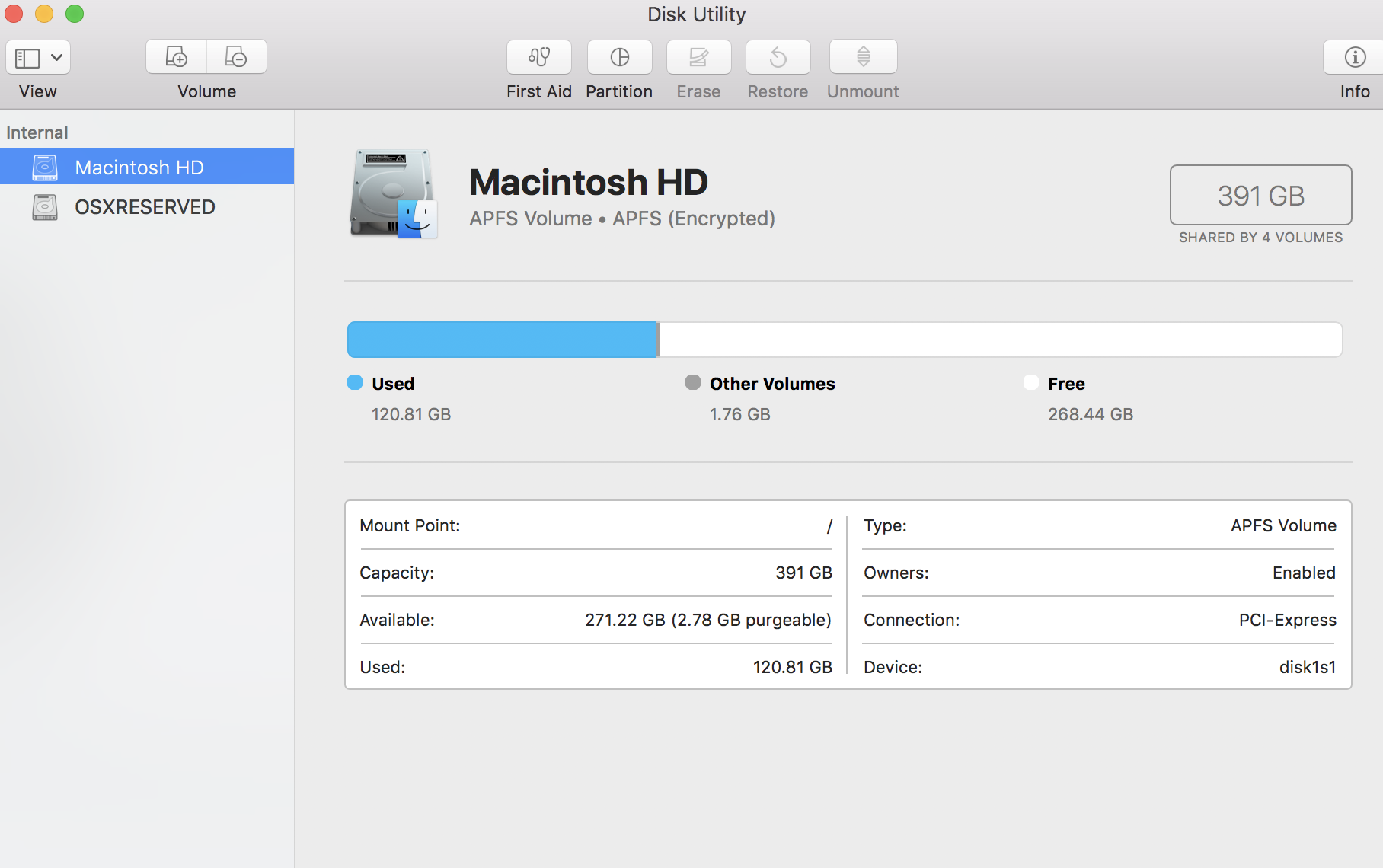The width and height of the screenshot is (1383, 868).
Task: Click the gray Other Volumes legend dot
Action: (693, 382)
